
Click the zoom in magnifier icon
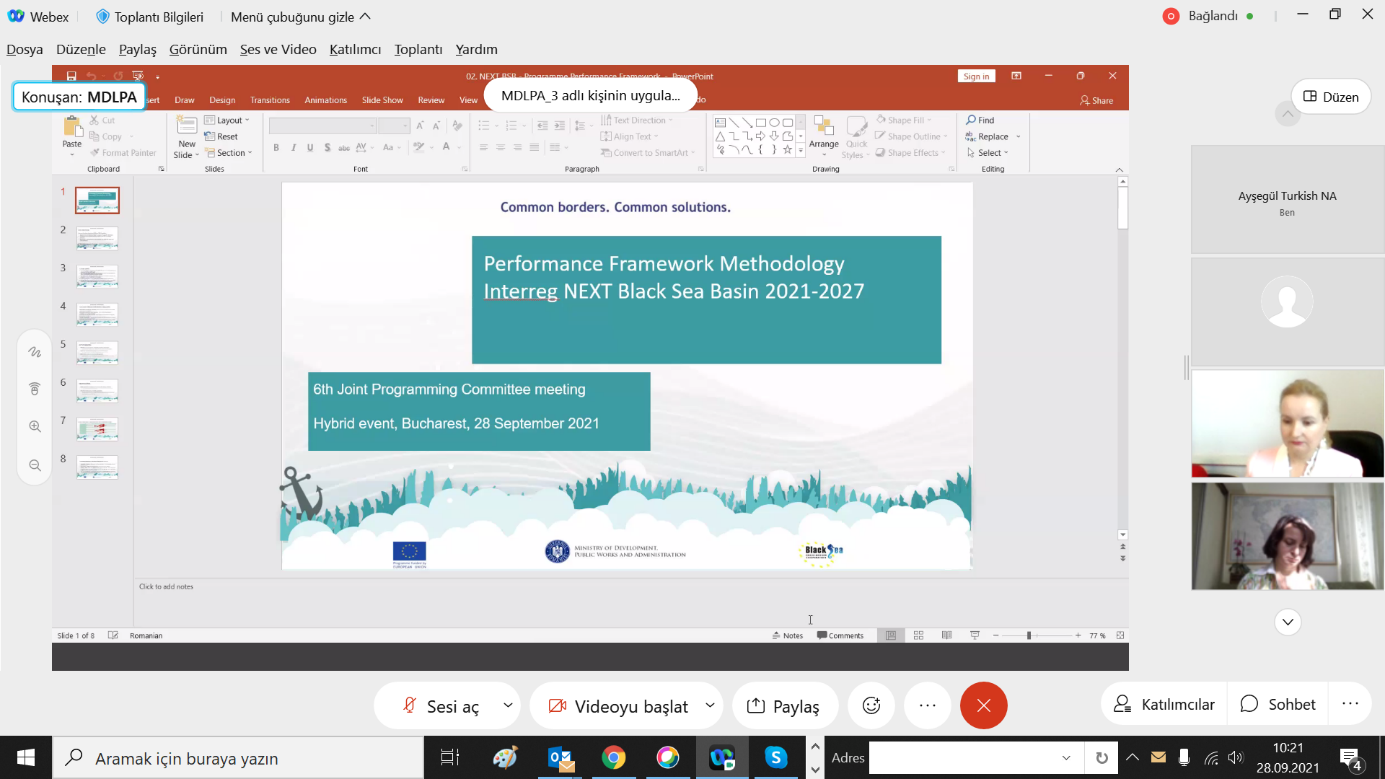[35, 427]
